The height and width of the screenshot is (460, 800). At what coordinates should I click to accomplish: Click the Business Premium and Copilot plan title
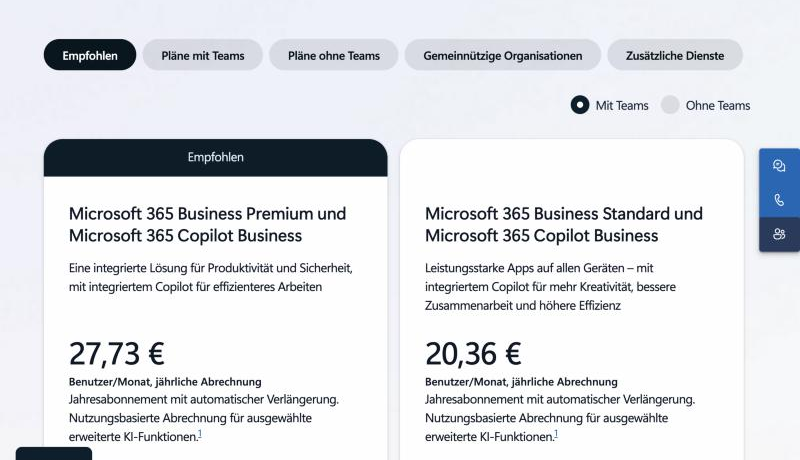pyautogui.click(x=208, y=224)
